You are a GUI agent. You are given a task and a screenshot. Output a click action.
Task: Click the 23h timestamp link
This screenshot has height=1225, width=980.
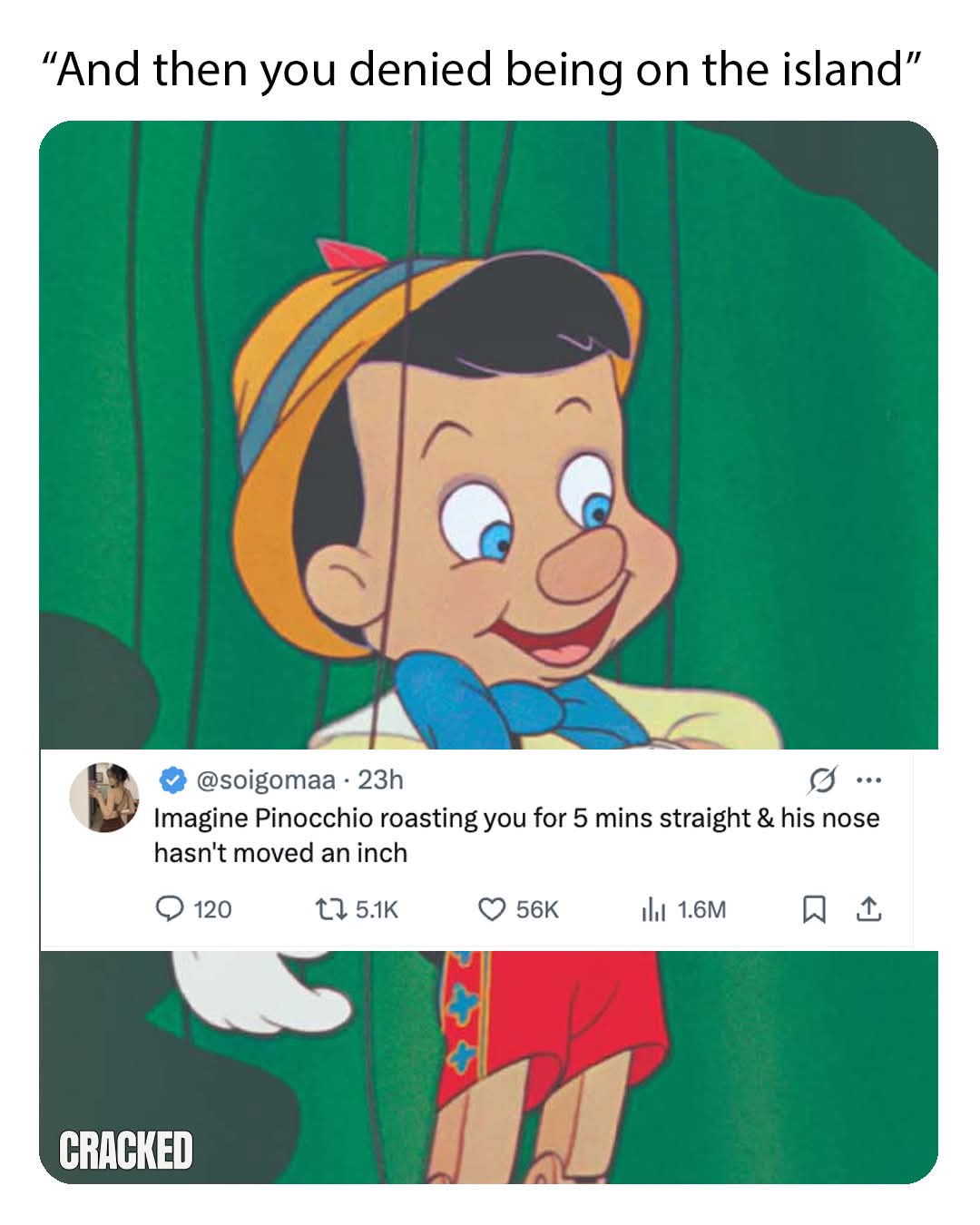coord(380,779)
